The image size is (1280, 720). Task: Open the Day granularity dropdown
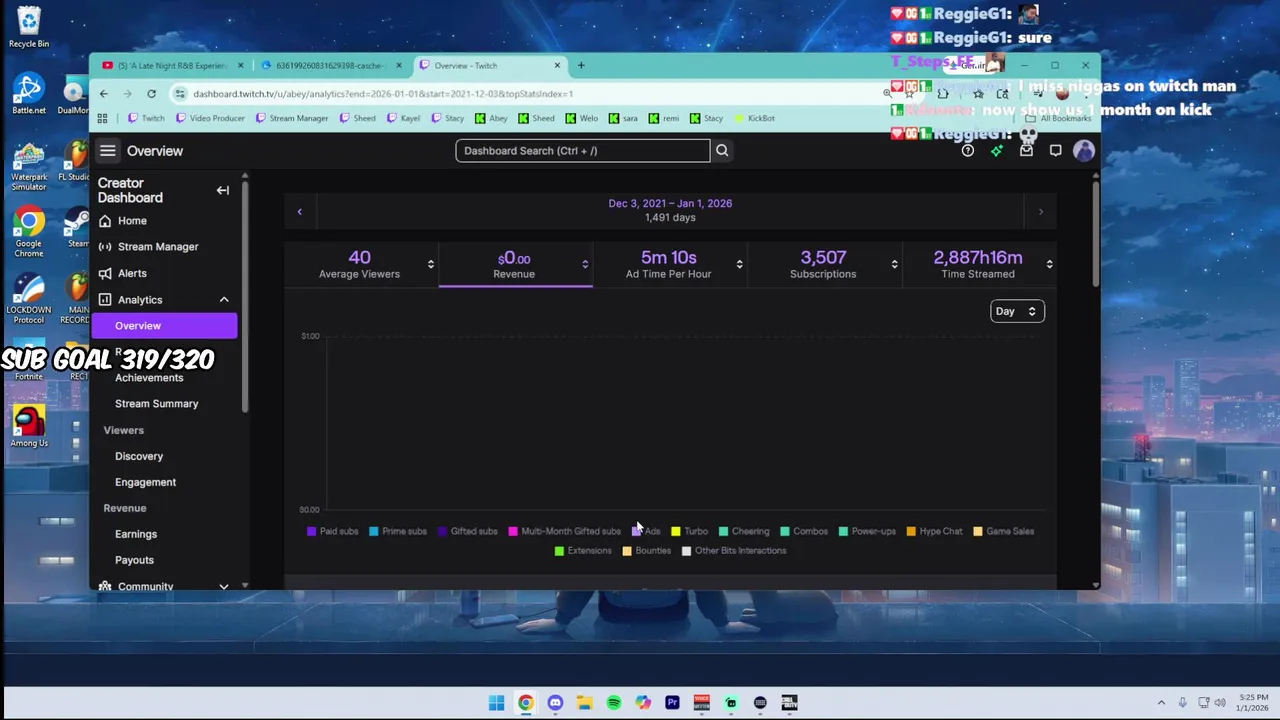pos(1017,312)
